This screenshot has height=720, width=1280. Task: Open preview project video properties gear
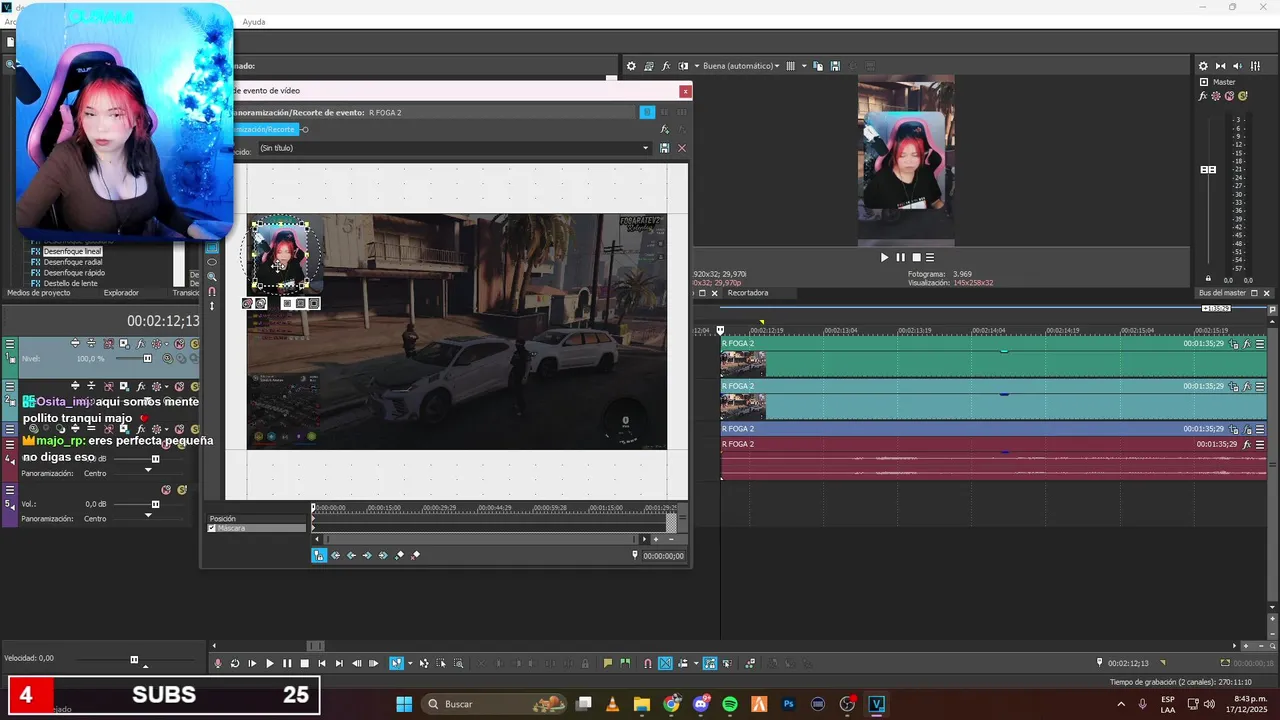(x=631, y=66)
